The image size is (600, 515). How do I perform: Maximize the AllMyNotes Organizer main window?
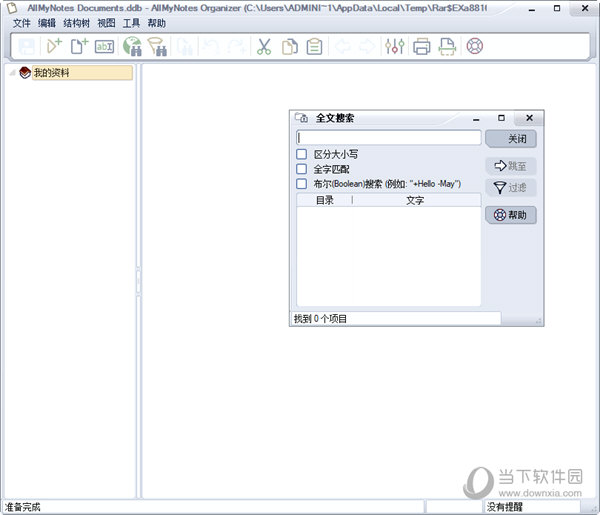[557, 8]
